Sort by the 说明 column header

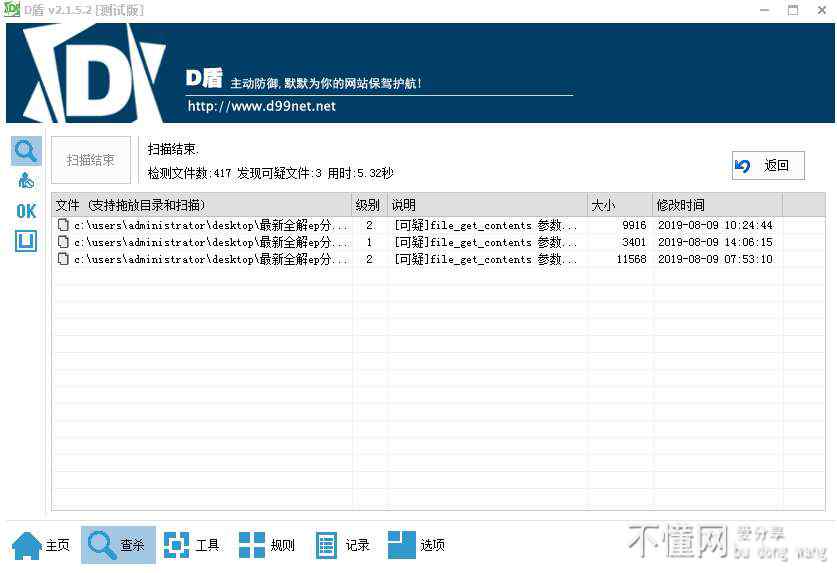pyautogui.click(x=487, y=205)
